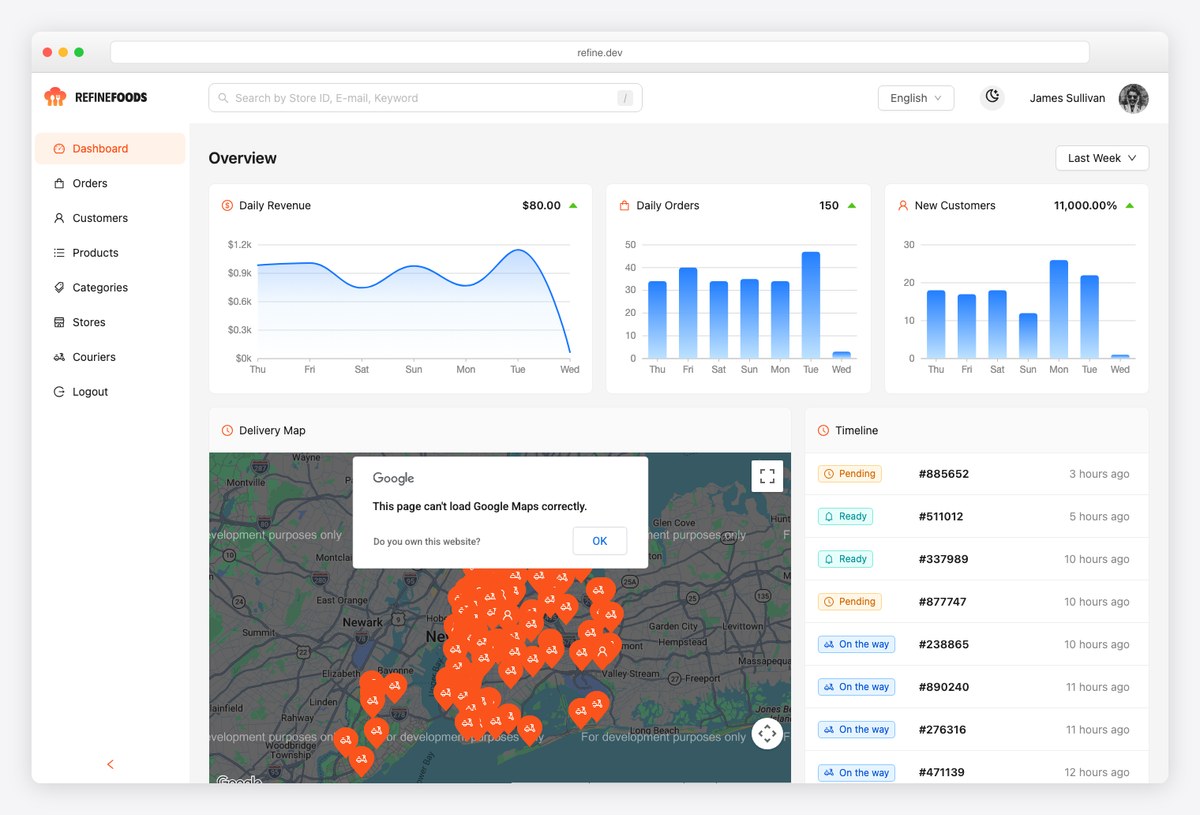1200x815 pixels.
Task: Open the Stores menu item
Action: coord(110,323)
